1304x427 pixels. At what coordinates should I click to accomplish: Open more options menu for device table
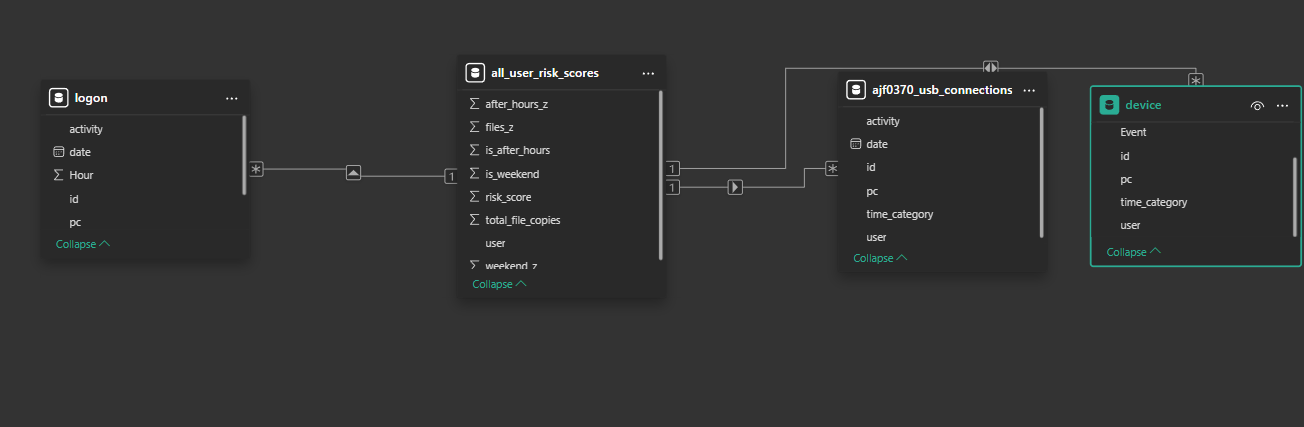1282,105
